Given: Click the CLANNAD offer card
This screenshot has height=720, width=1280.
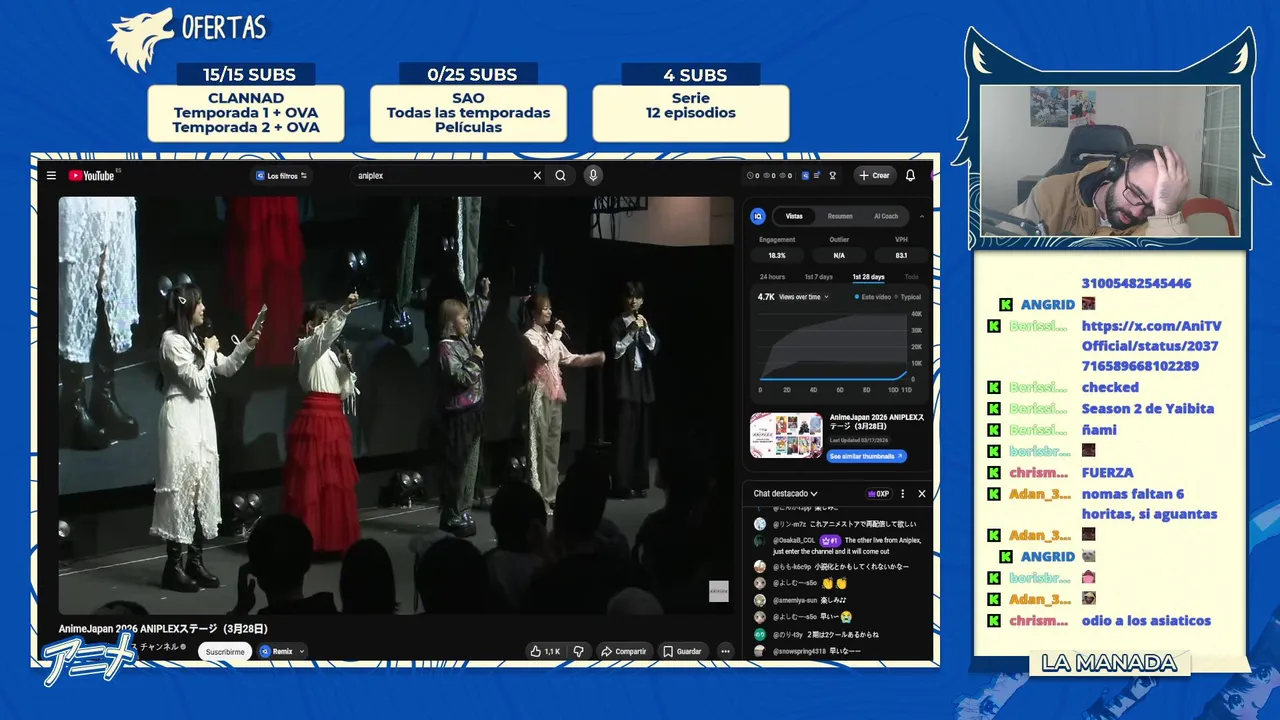Looking at the screenshot, I should [246, 113].
